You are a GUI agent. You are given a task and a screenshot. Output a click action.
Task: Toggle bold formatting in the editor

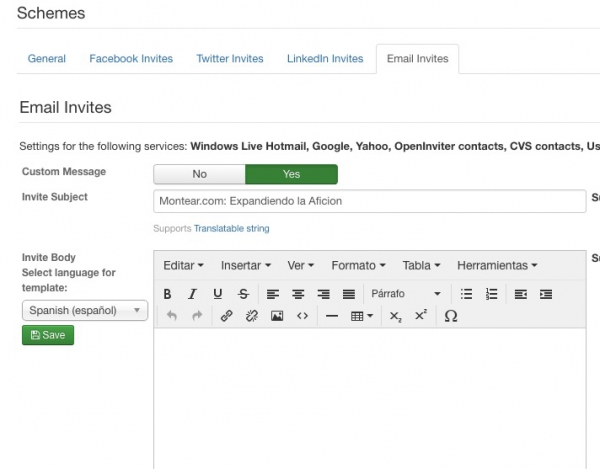click(x=167, y=294)
